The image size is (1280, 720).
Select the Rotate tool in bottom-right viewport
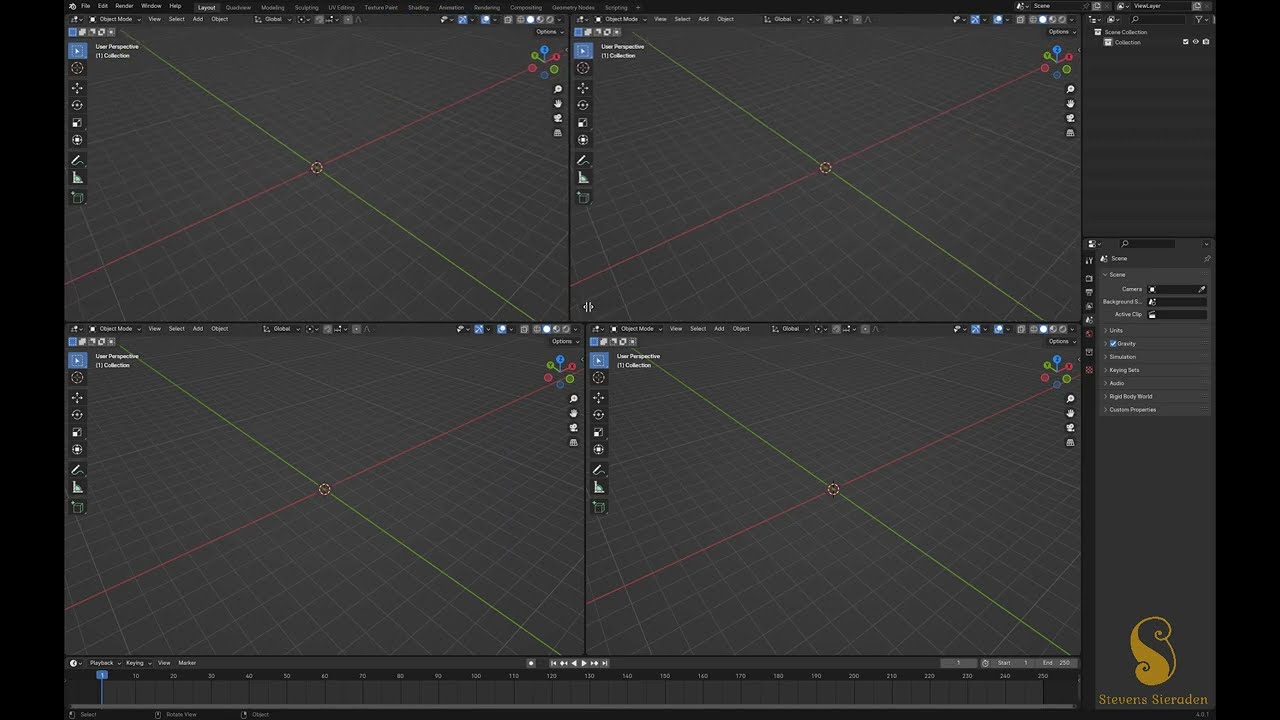click(599, 414)
